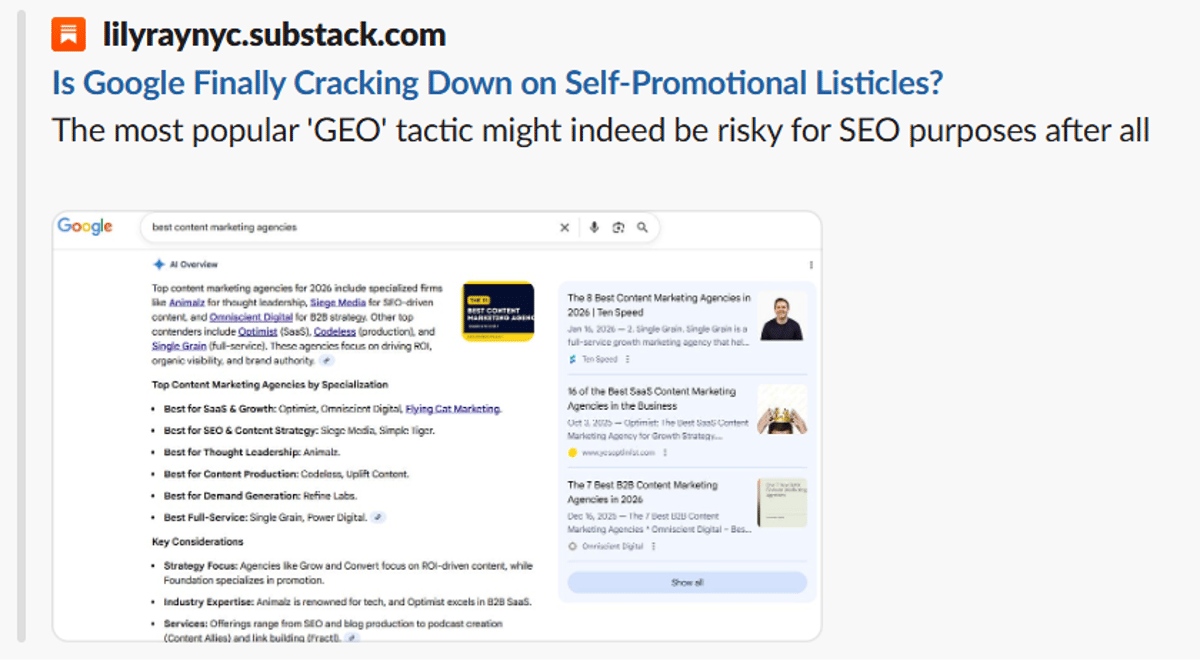Click the search magnifier icon

point(642,228)
